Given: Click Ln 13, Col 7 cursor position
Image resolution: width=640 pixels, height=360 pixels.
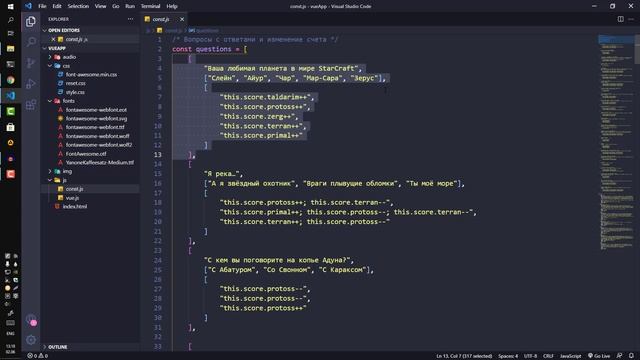Looking at the screenshot, I should [464, 356].
